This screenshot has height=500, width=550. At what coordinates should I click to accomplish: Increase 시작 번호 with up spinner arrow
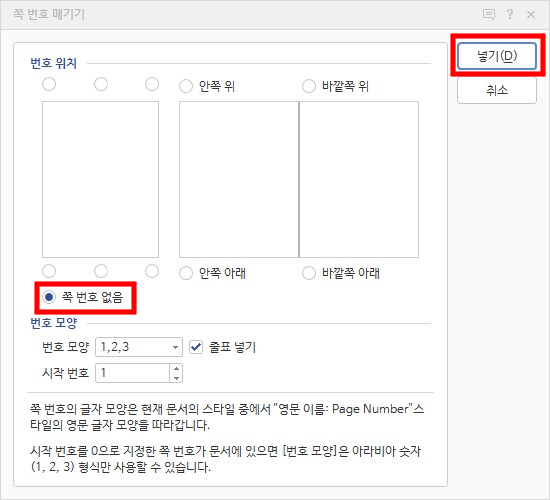176,368
